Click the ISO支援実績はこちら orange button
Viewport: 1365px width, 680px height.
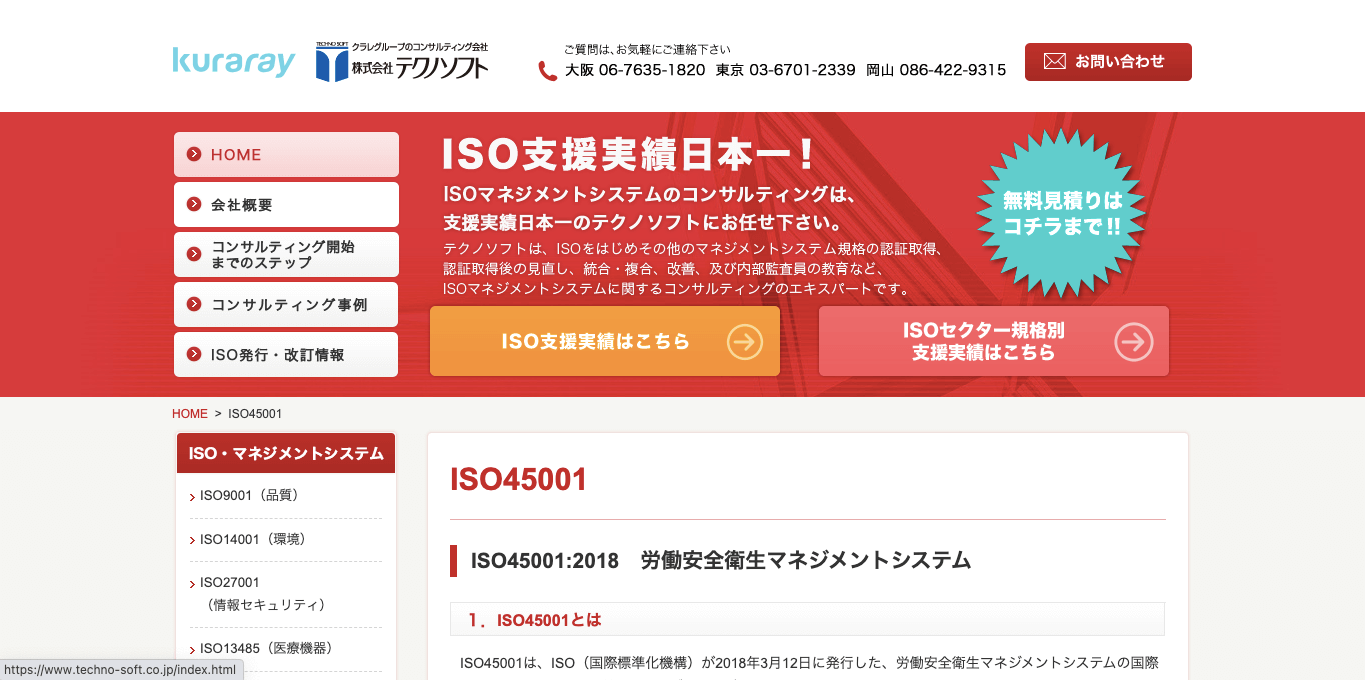tap(605, 341)
